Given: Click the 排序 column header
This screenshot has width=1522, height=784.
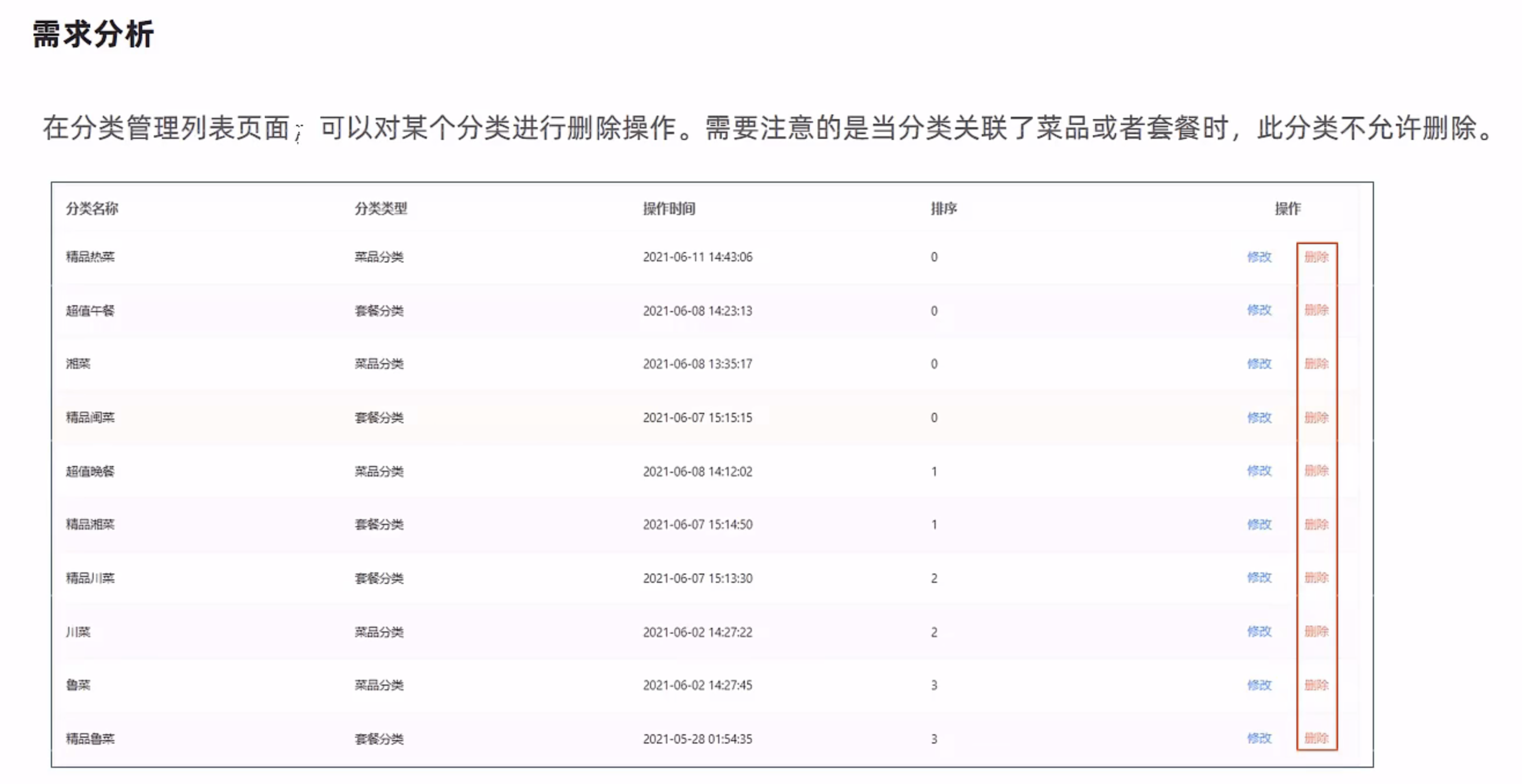Looking at the screenshot, I should click(x=943, y=209).
